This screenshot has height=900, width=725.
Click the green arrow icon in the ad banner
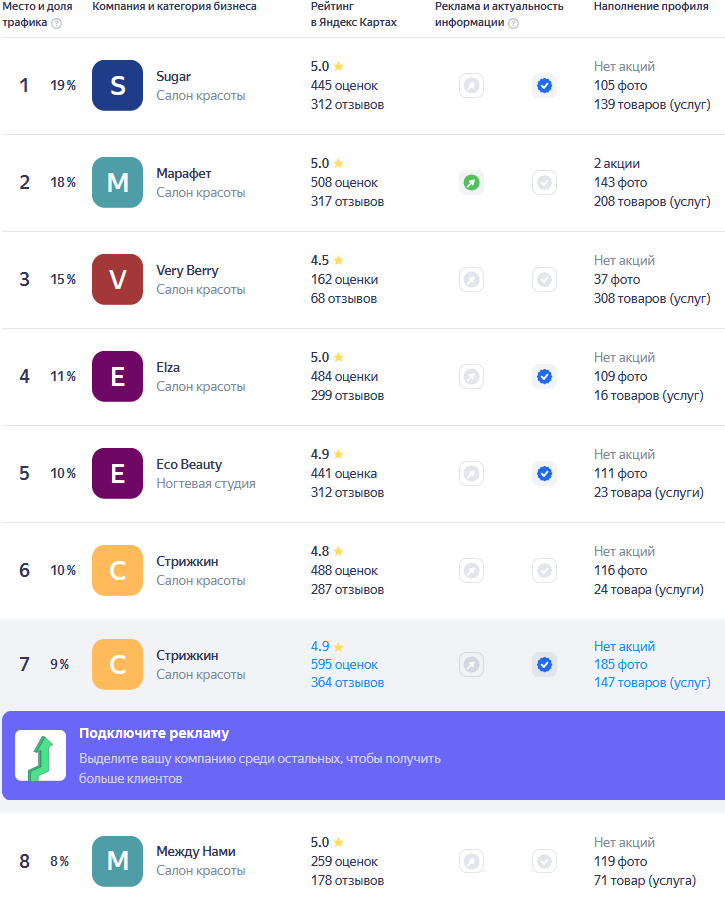(x=40, y=755)
